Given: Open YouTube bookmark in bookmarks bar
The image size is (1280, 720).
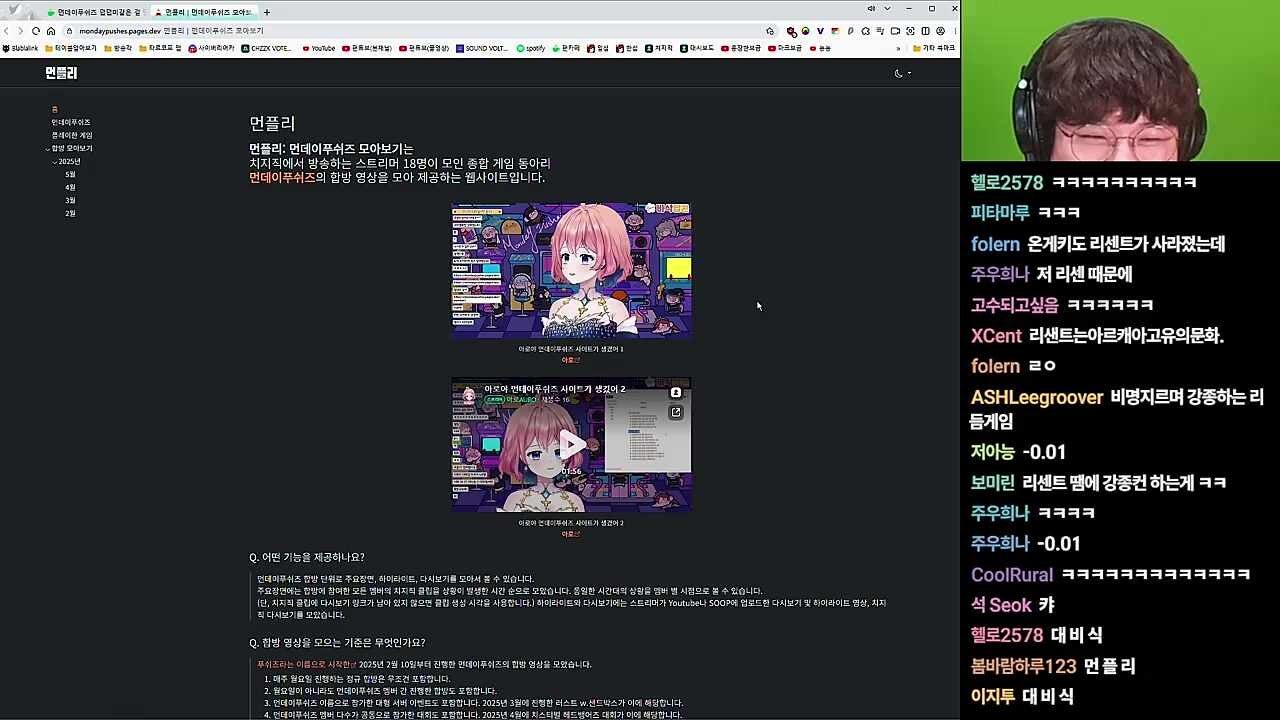Looking at the screenshot, I should click(319, 48).
